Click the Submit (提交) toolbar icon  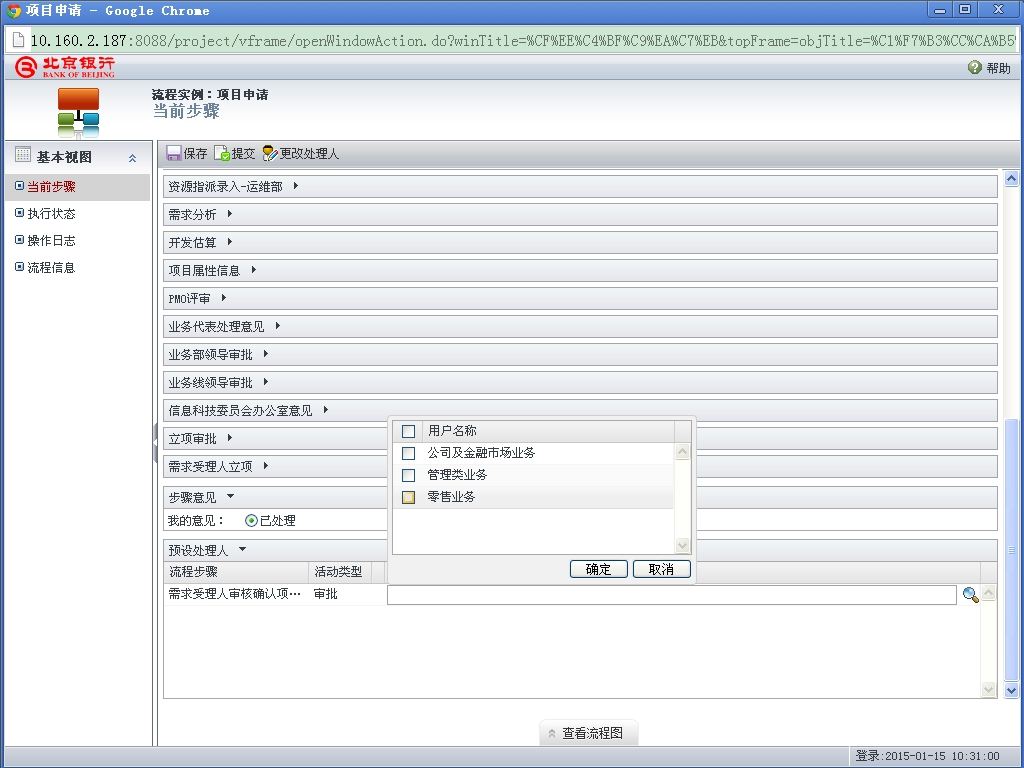(x=222, y=153)
